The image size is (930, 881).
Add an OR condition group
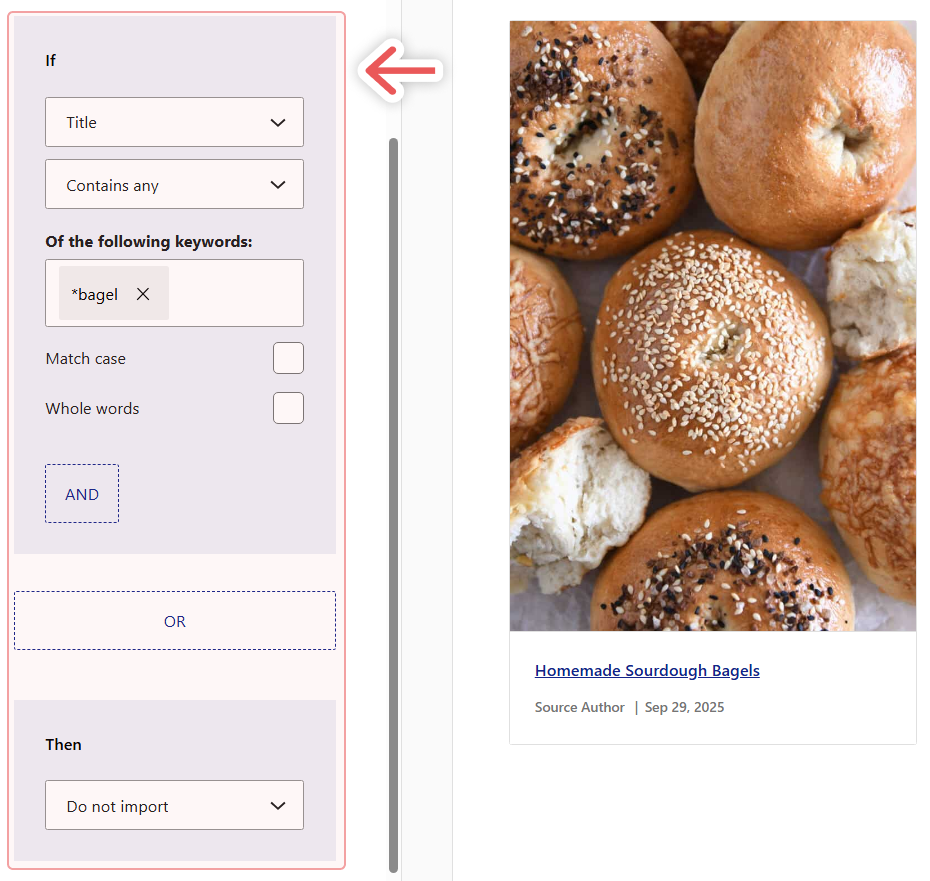174,621
